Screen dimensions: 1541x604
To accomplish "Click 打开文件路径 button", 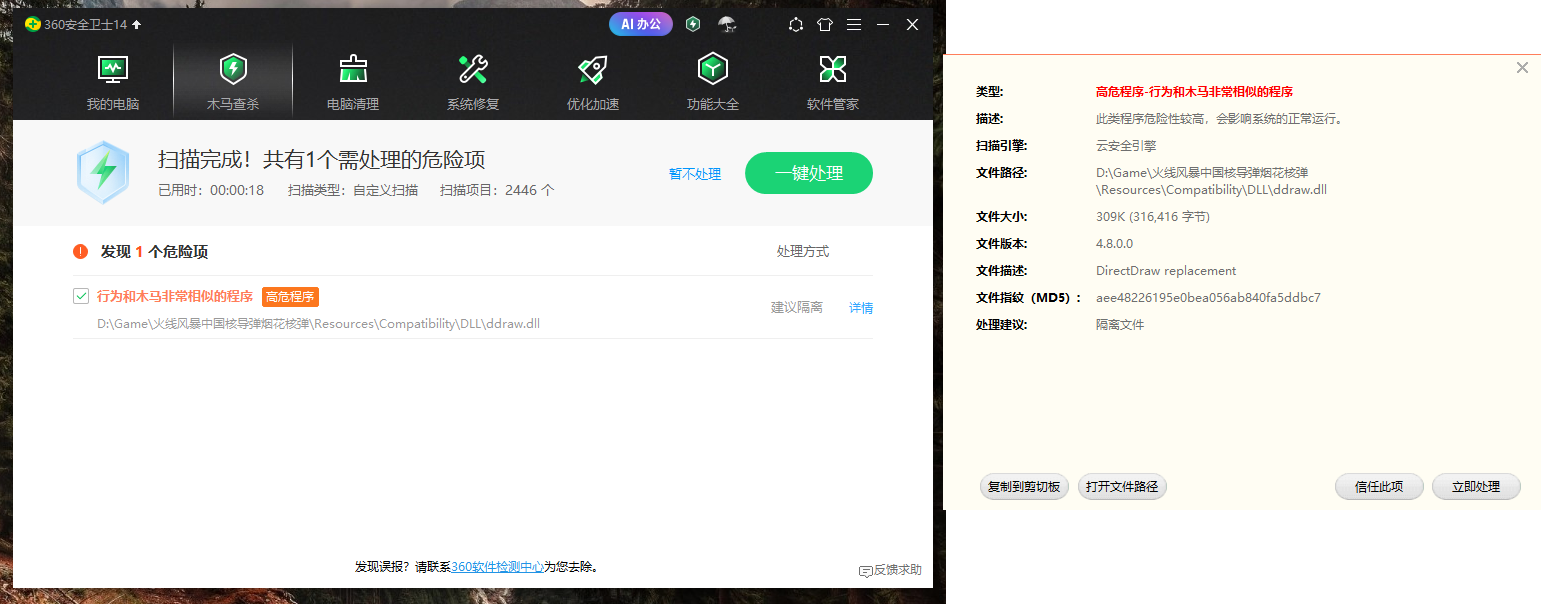I will pos(1122,487).
